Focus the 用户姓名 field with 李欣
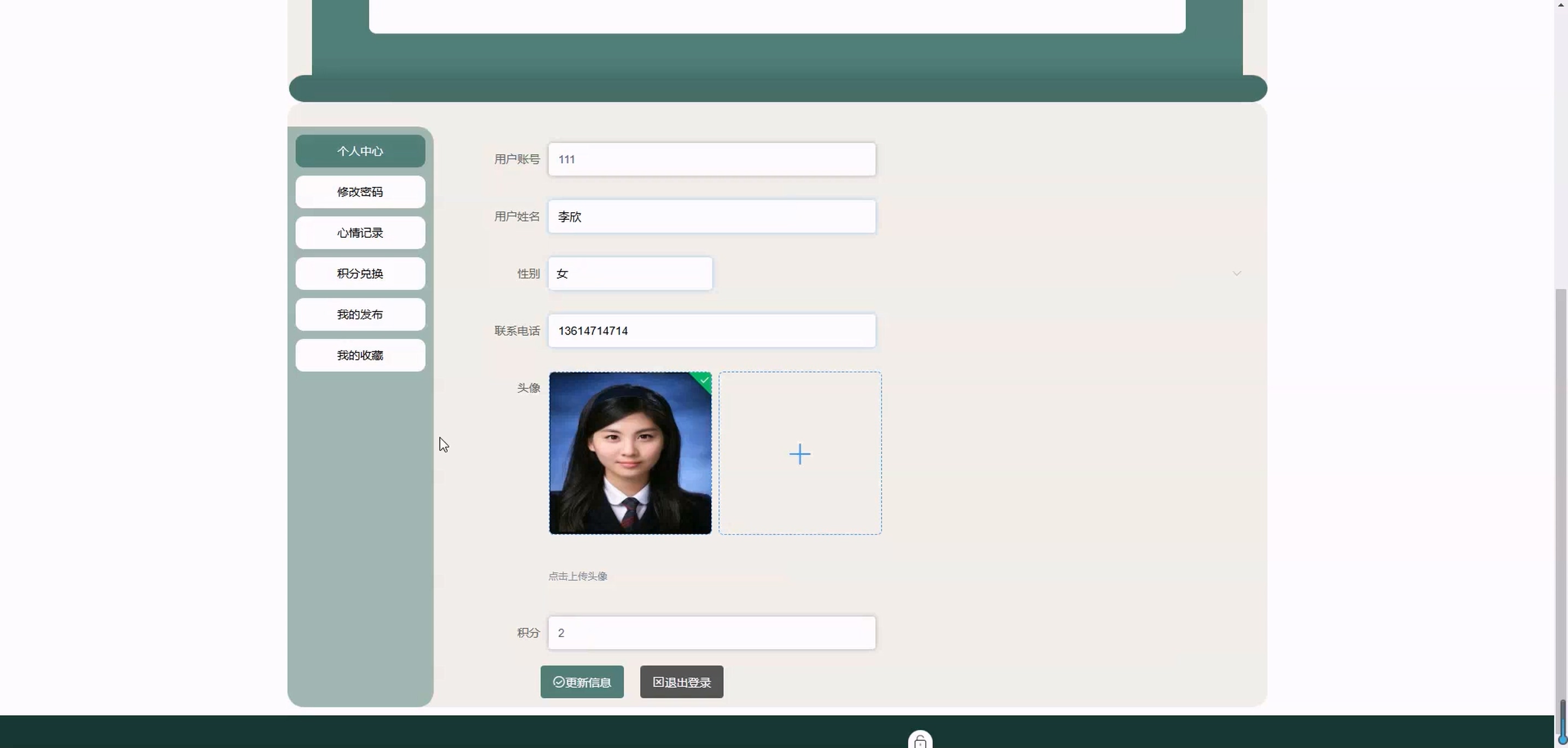This screenshot has width=1568, height=748. [x=711, y=217]
